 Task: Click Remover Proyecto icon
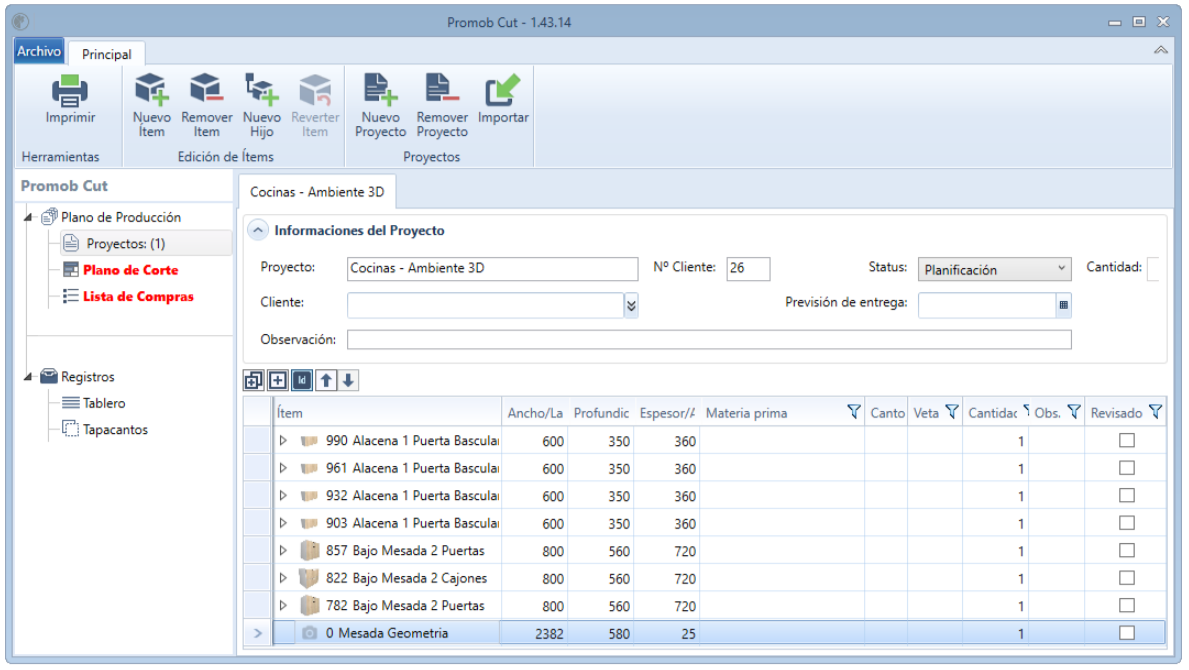(441, 89)
